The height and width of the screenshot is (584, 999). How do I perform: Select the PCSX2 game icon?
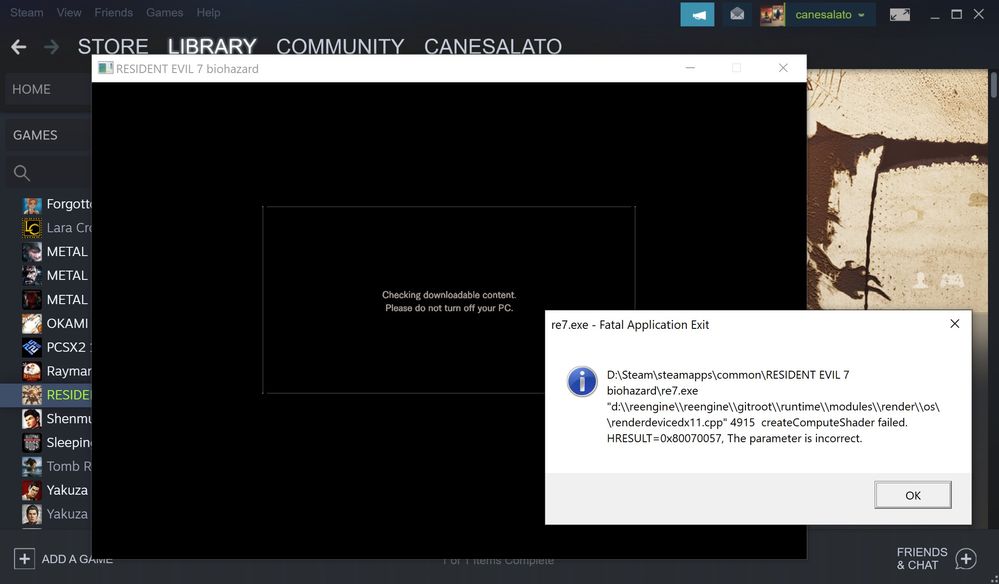(32, 348)
